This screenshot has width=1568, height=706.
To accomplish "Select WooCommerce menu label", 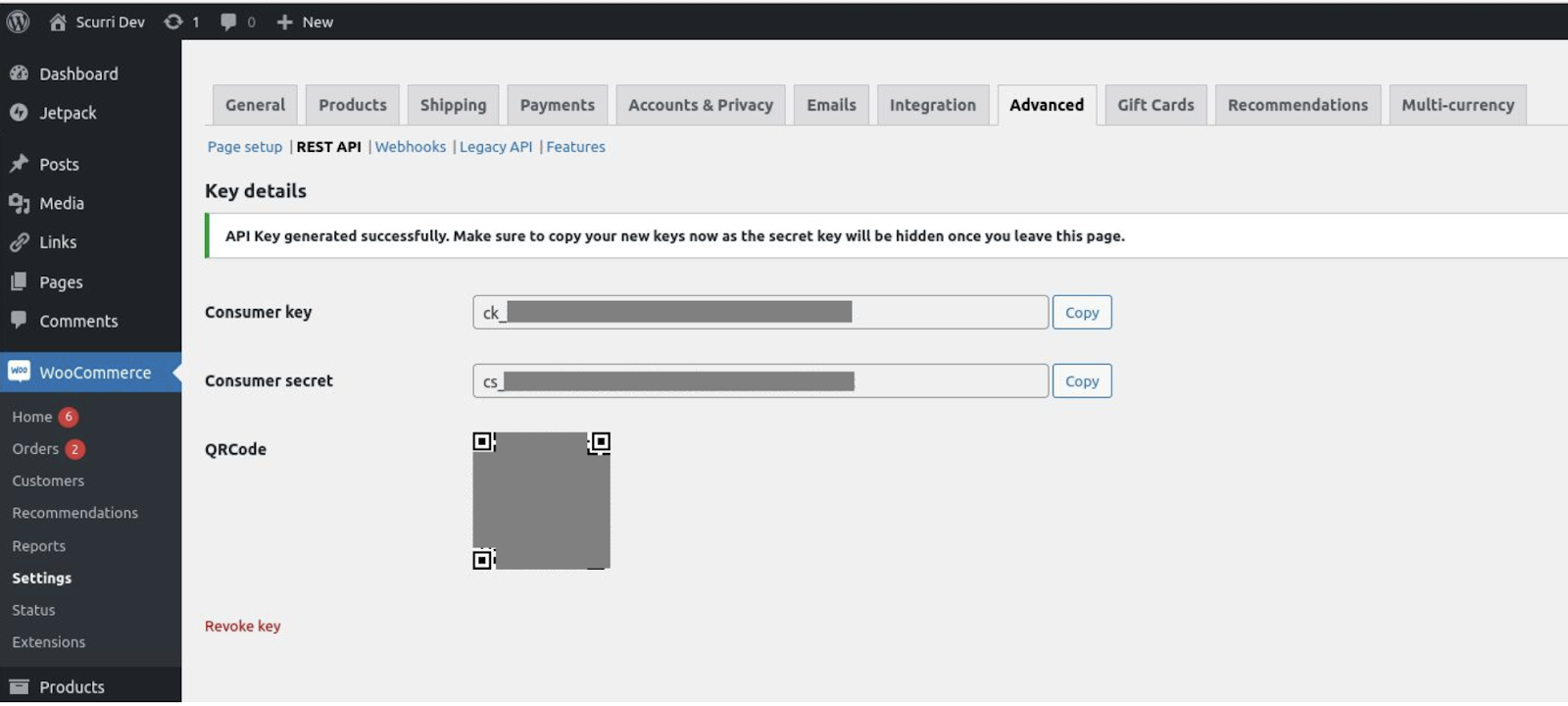I will [95, 373].
